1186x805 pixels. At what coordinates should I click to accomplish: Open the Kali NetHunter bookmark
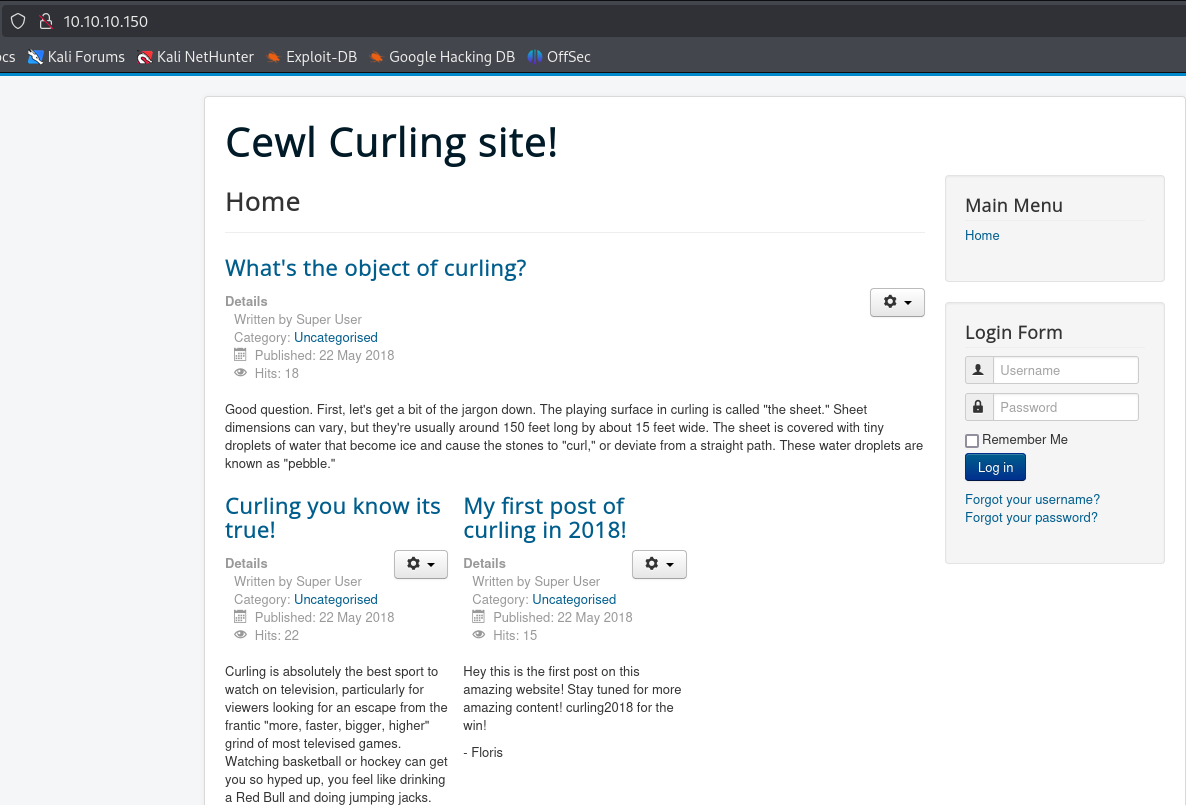click(196, 57)
